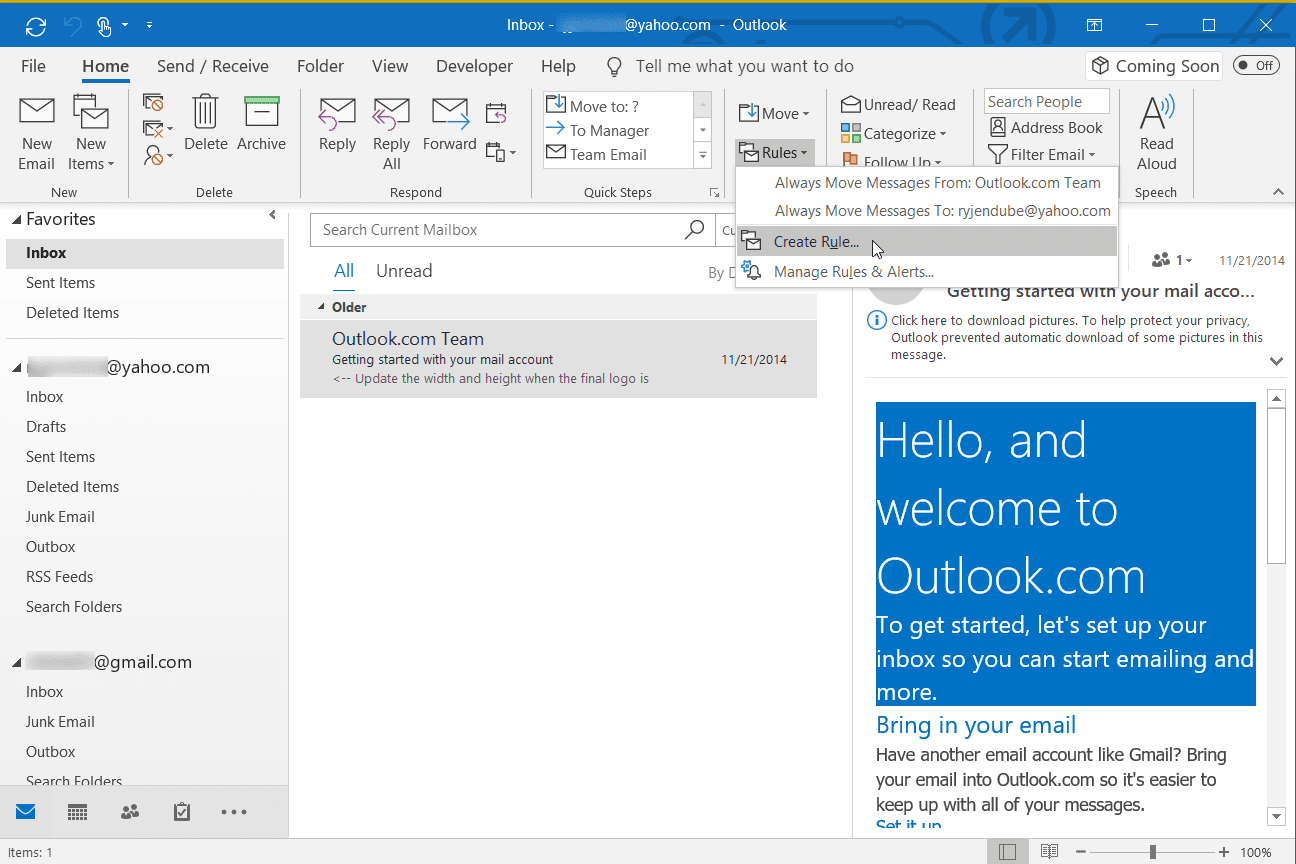Open the More respond actions dropdown
This screenshot has width=1296, height=864.
click(500, 153)
